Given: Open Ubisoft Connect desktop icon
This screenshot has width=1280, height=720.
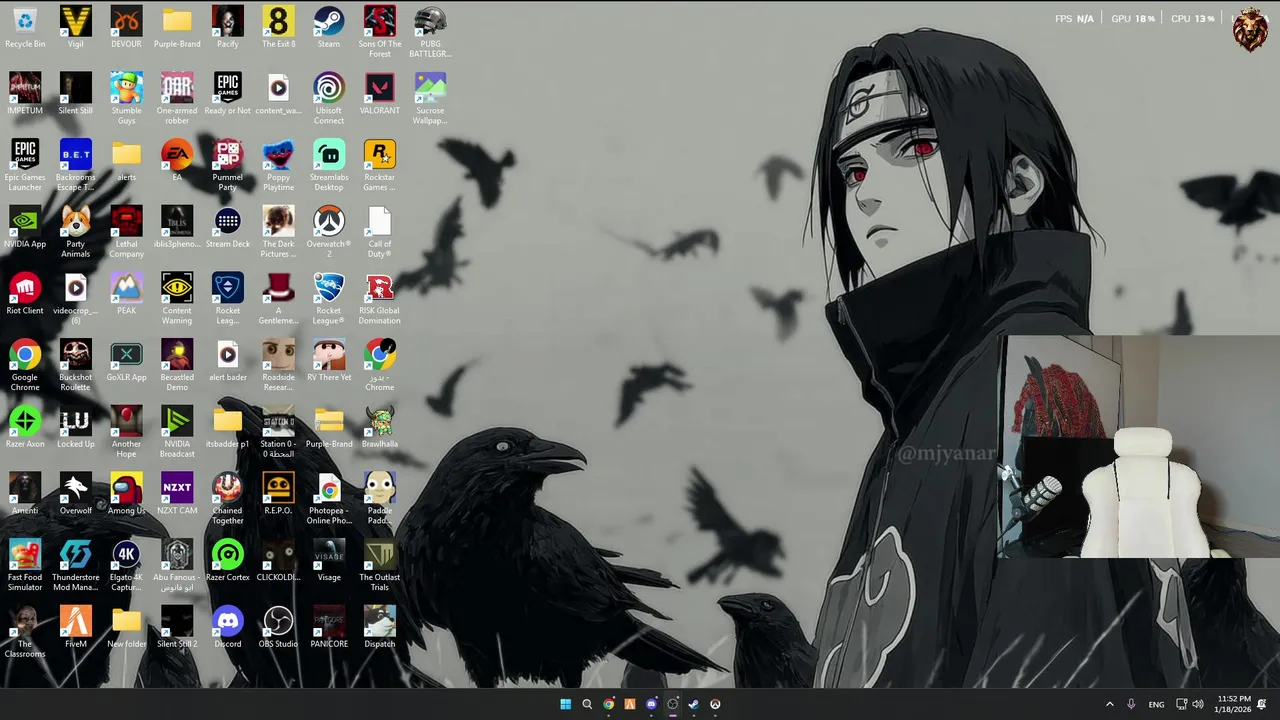Looking at the screenshot, I should click(329, 99).
